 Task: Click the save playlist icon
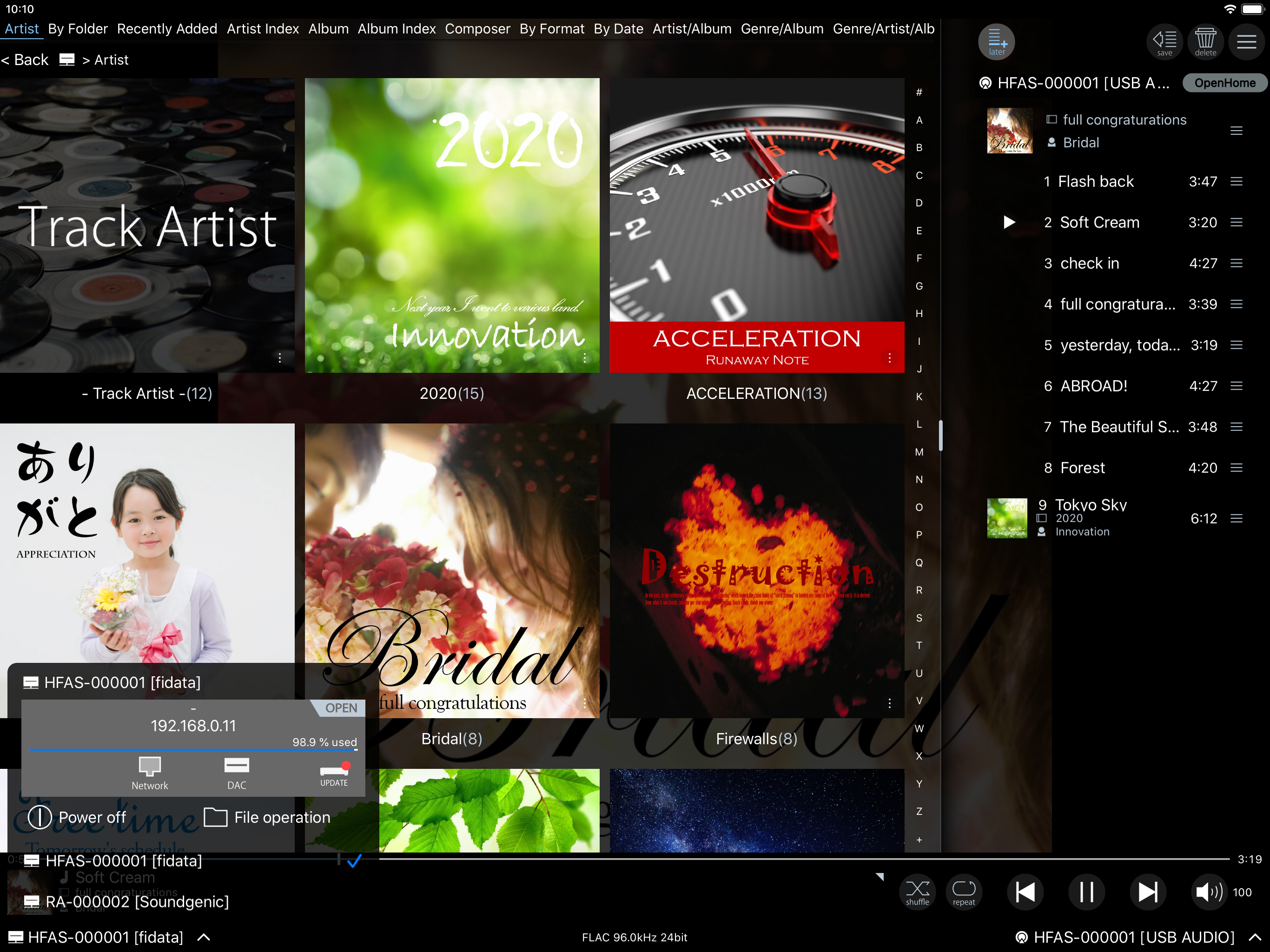[1164, 41]
